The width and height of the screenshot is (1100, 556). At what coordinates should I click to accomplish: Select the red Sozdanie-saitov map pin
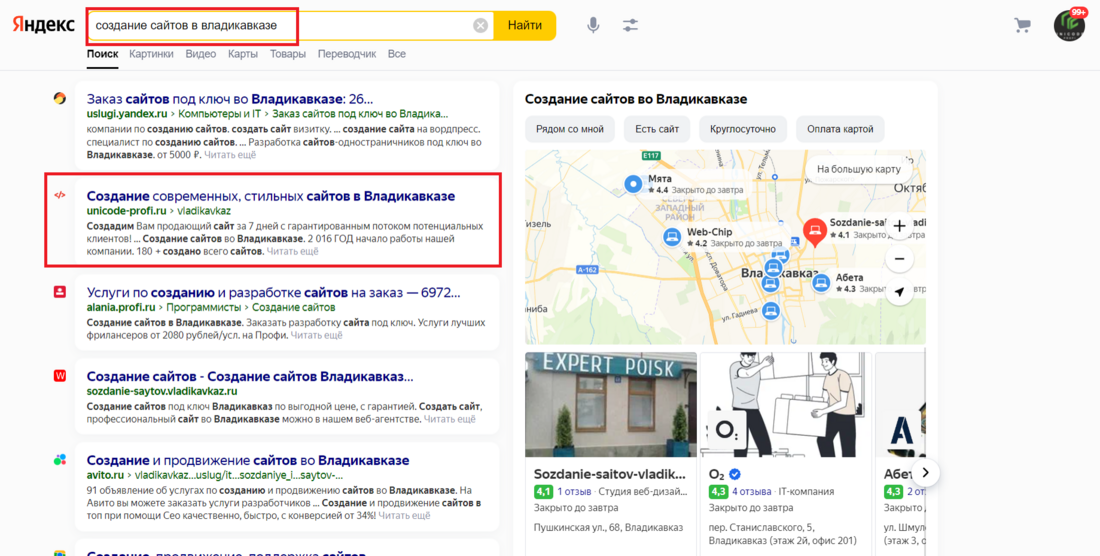[814, 232]
